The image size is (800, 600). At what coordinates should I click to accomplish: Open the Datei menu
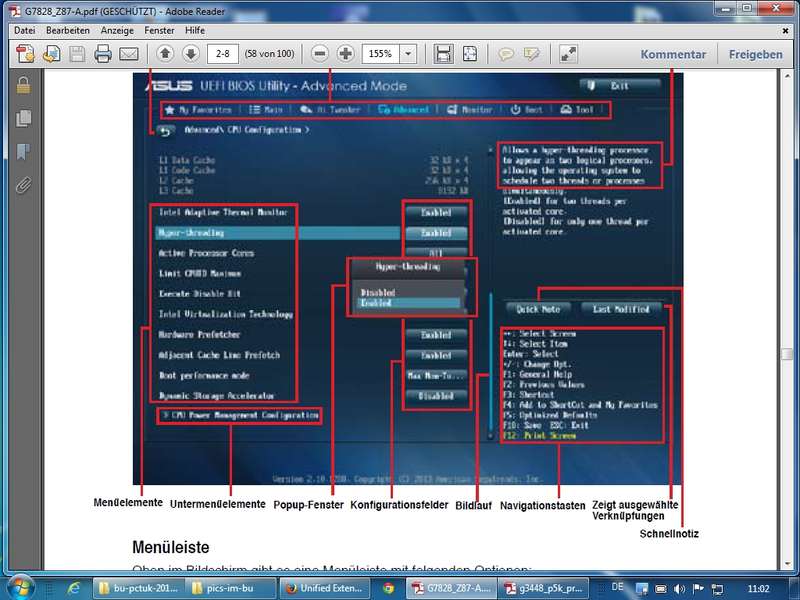tap(24, 30)
